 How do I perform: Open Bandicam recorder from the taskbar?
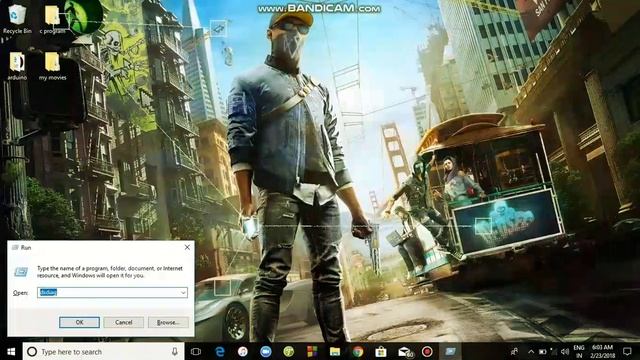tap(427, 351)
